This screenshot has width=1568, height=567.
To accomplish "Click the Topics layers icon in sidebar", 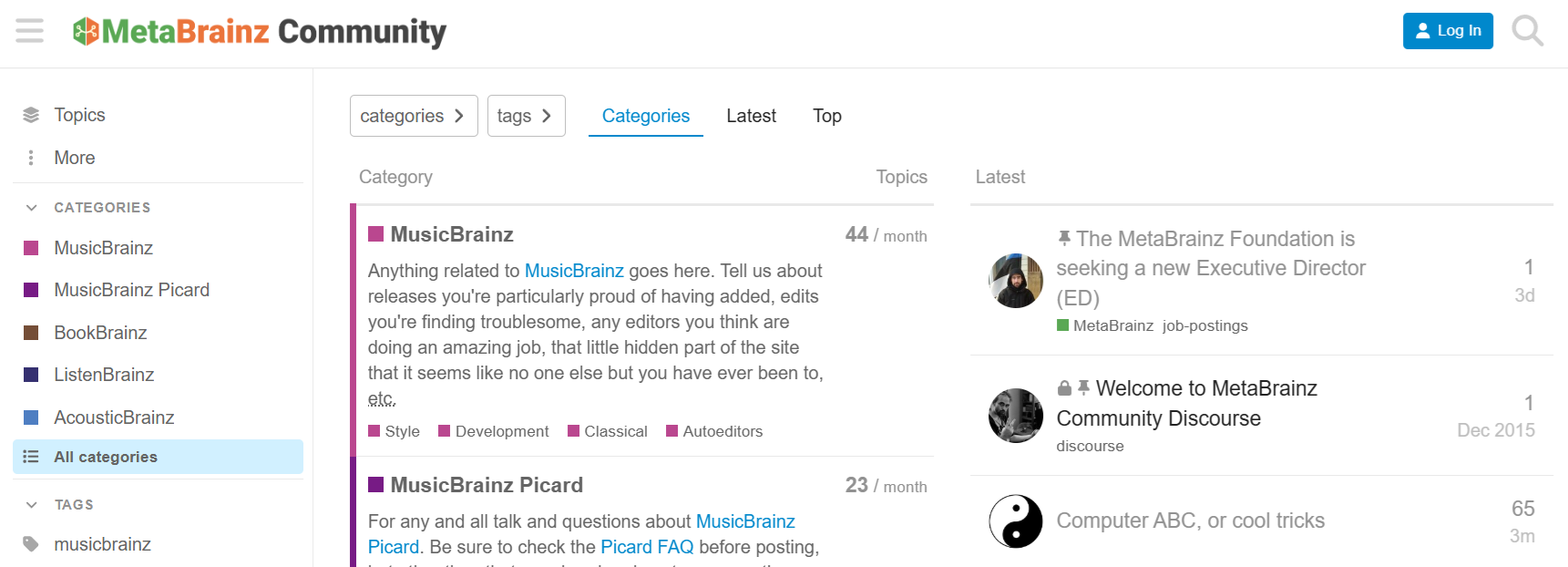I will pyautogui.click(x=31, y=115).
